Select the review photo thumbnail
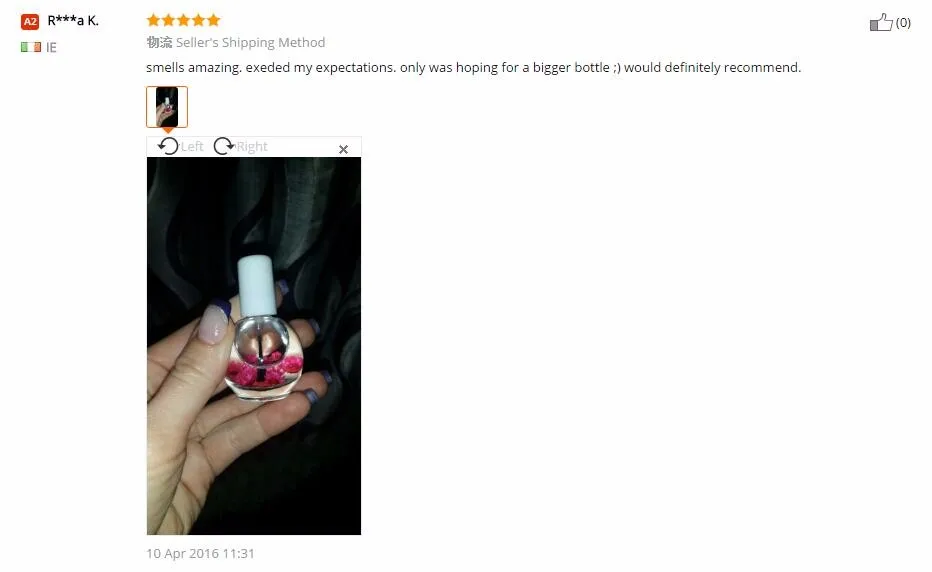 [x=167, y=107]
